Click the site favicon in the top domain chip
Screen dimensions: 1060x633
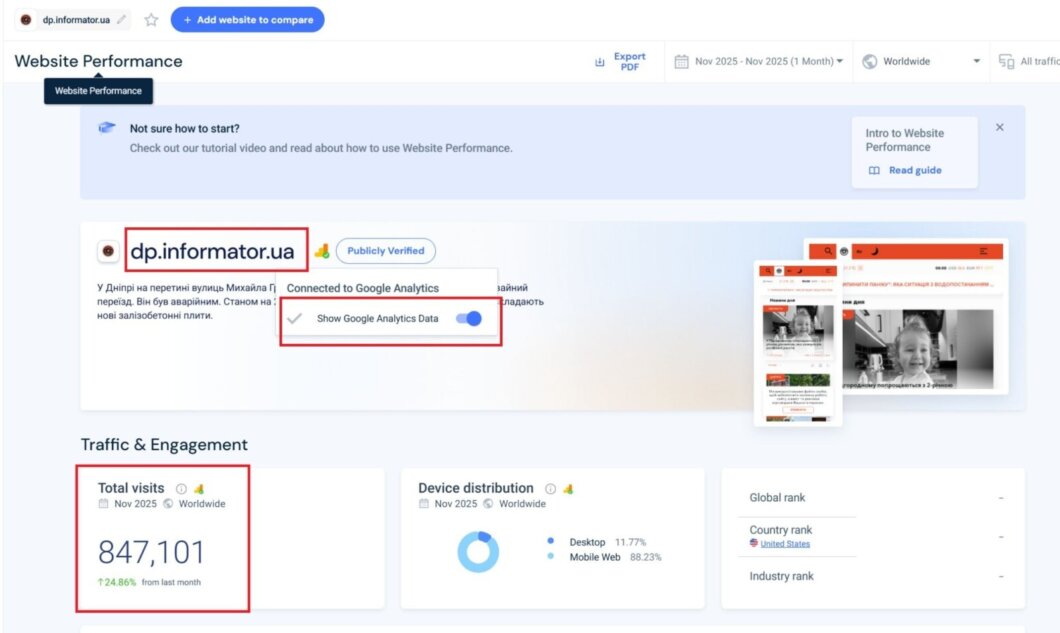(26, 20)
